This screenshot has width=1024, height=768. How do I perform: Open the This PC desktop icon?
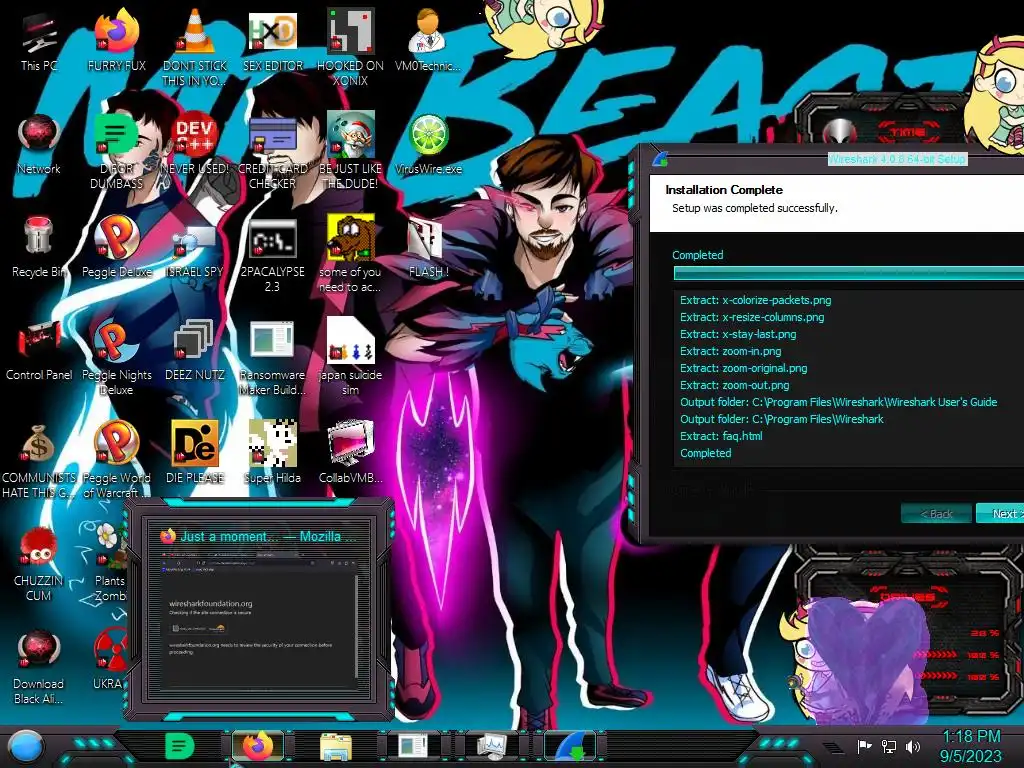(39, 42)
